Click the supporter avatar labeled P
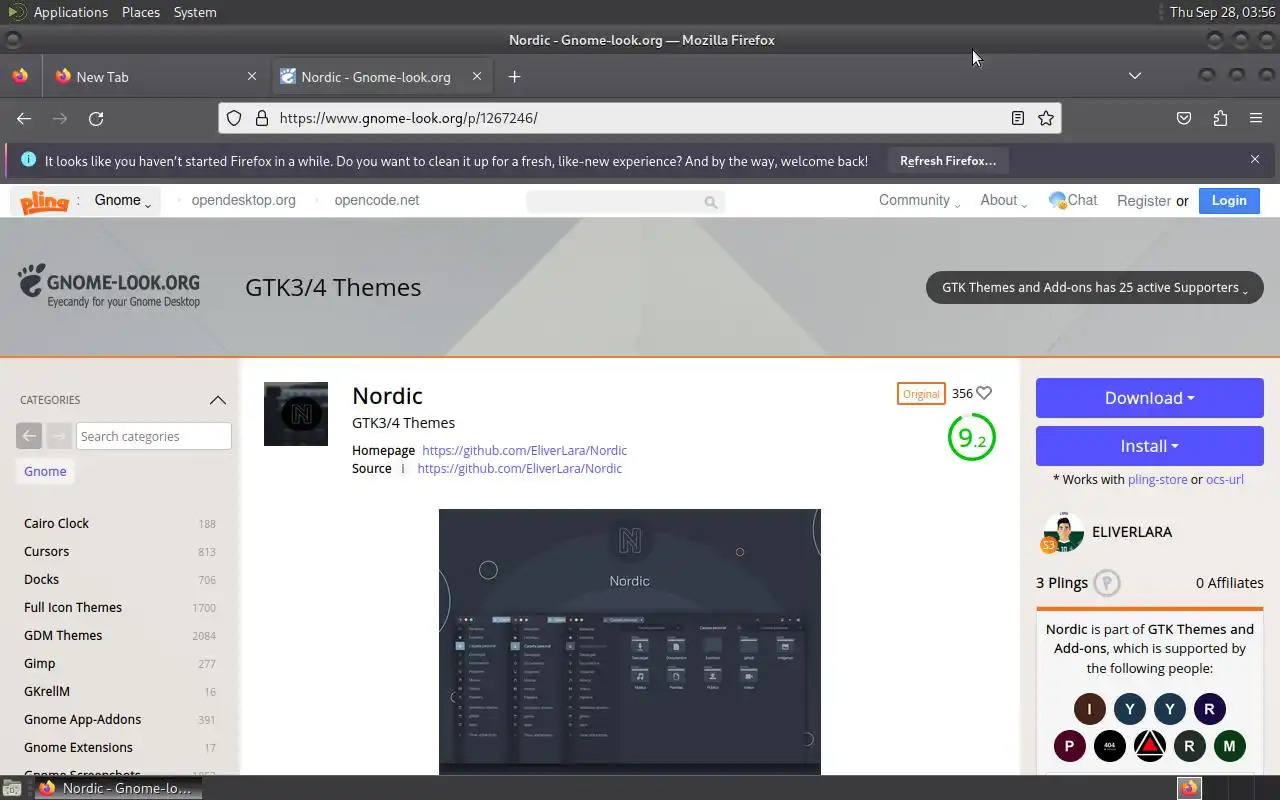The height and width of the screenshot is (800, 1280). (x=1070, y=745)
